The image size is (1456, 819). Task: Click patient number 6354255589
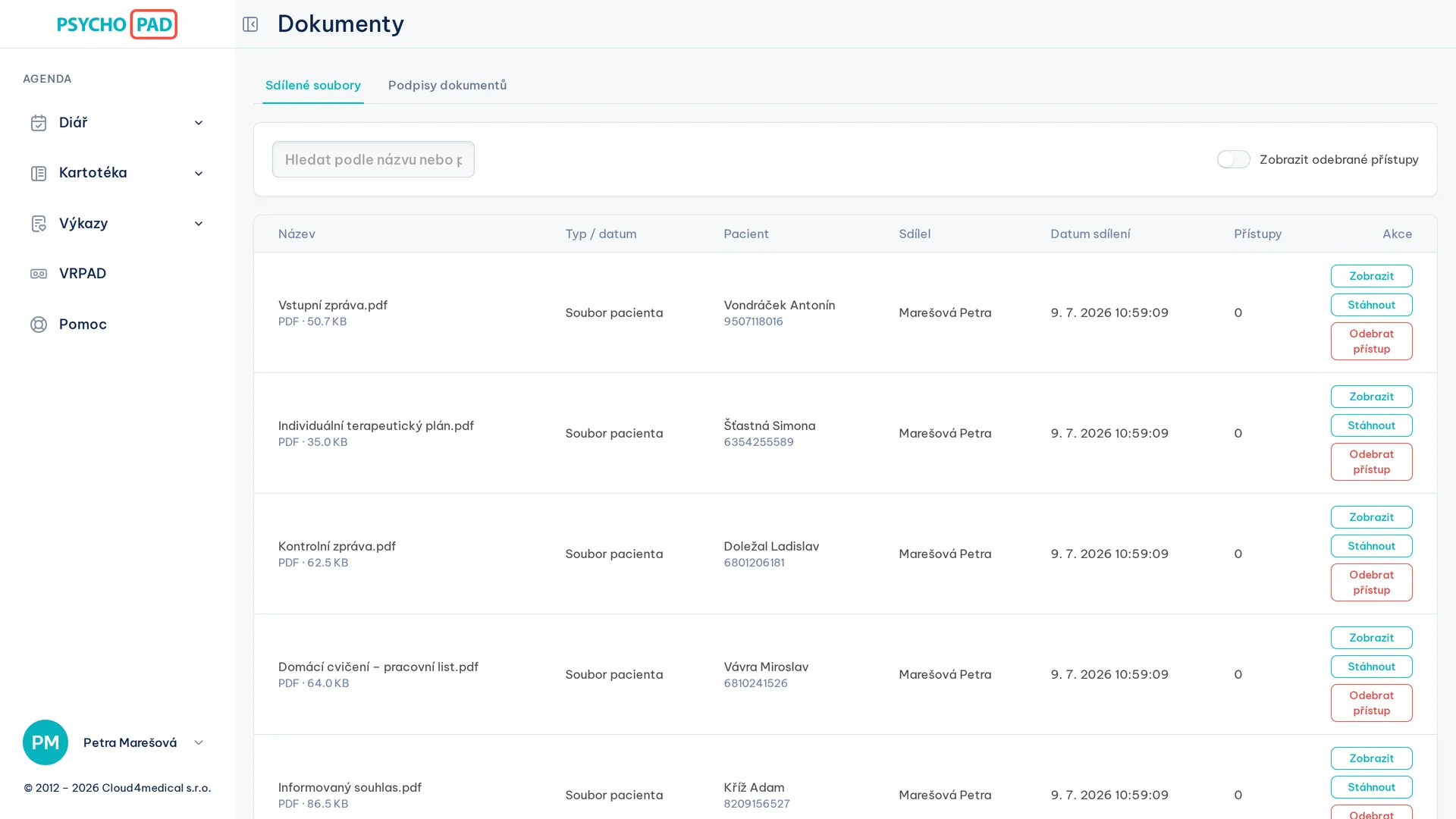(x=758, y=442)
